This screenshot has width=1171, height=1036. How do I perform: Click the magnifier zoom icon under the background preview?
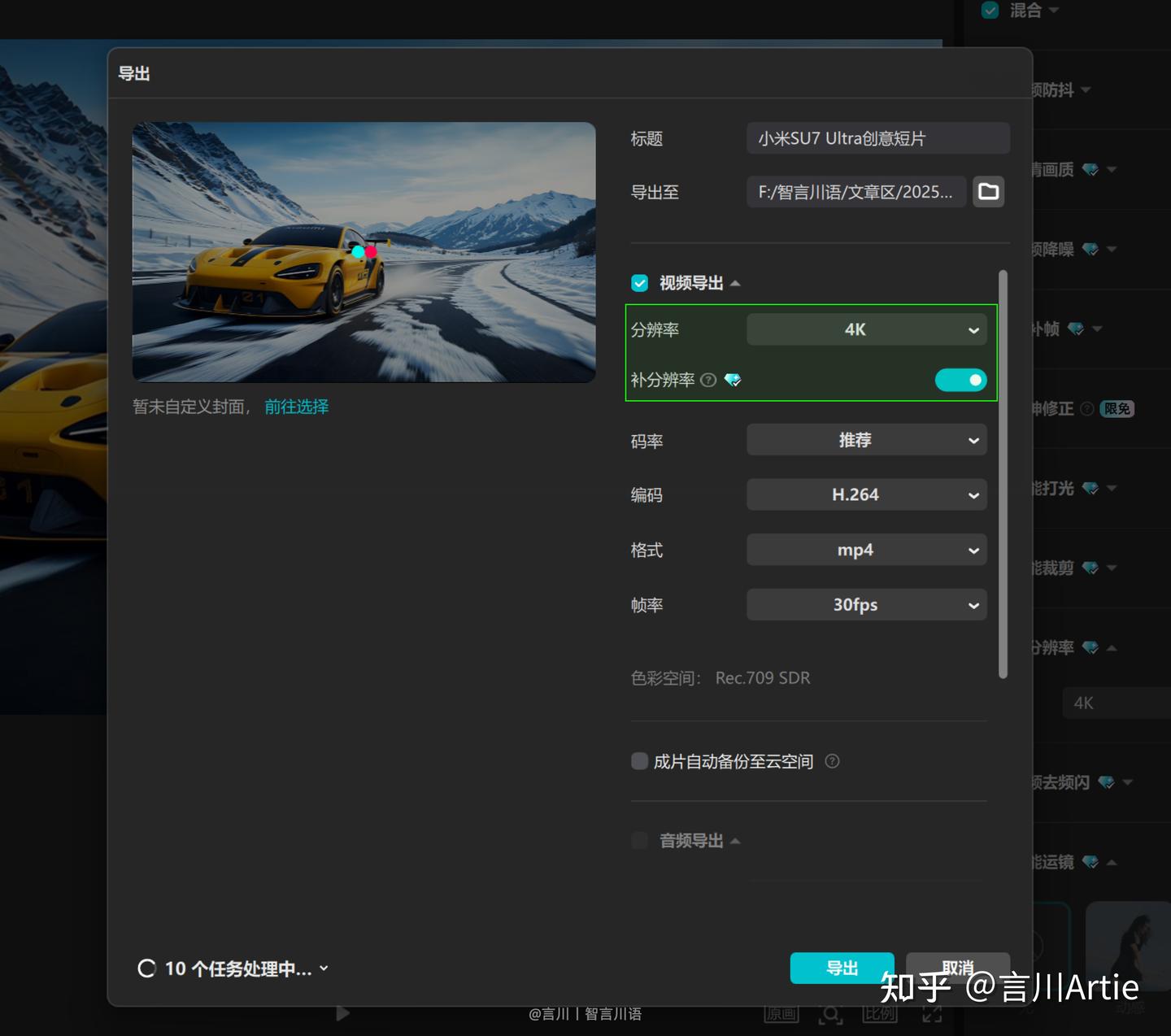[830, 1014]
